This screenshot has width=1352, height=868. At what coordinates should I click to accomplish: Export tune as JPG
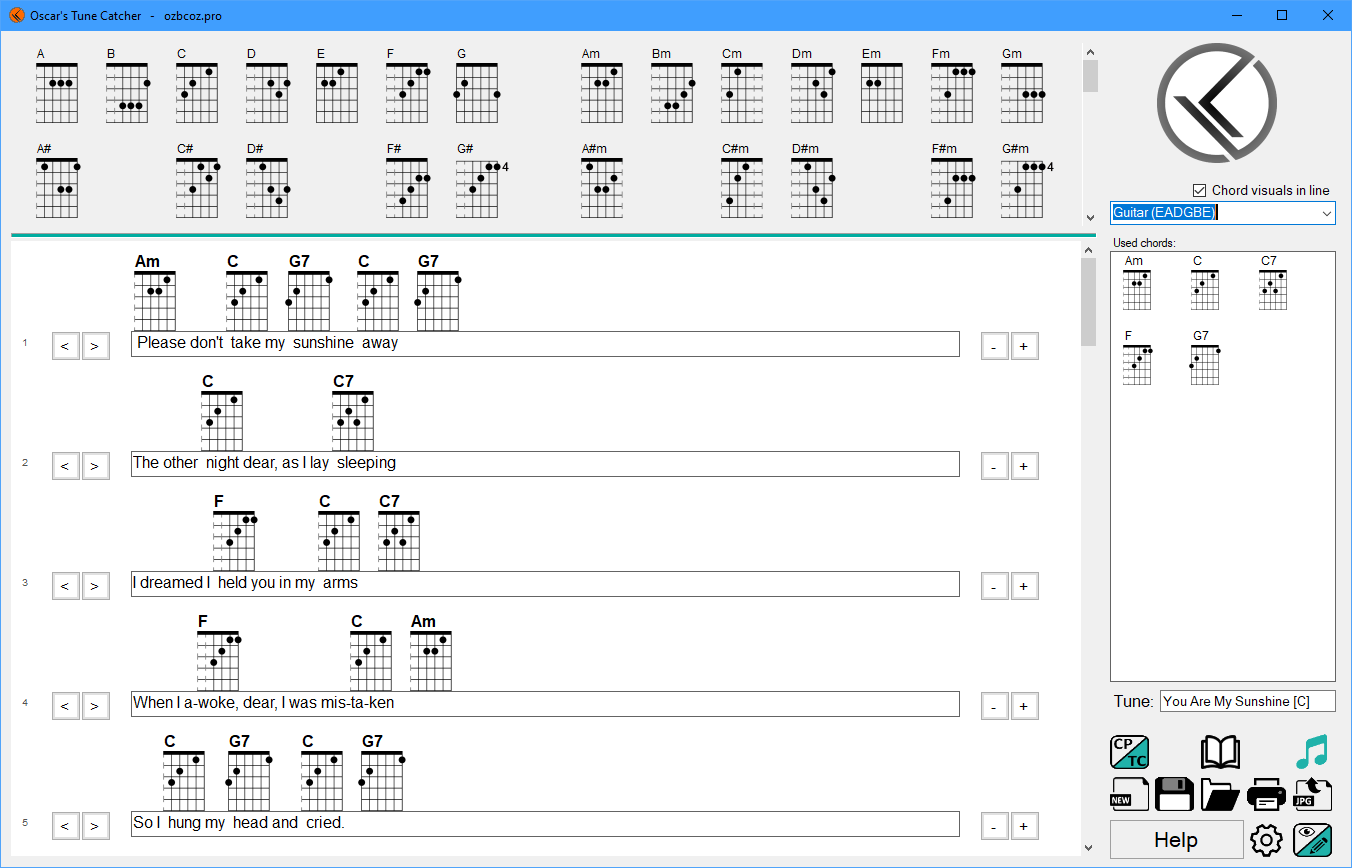1313,794
